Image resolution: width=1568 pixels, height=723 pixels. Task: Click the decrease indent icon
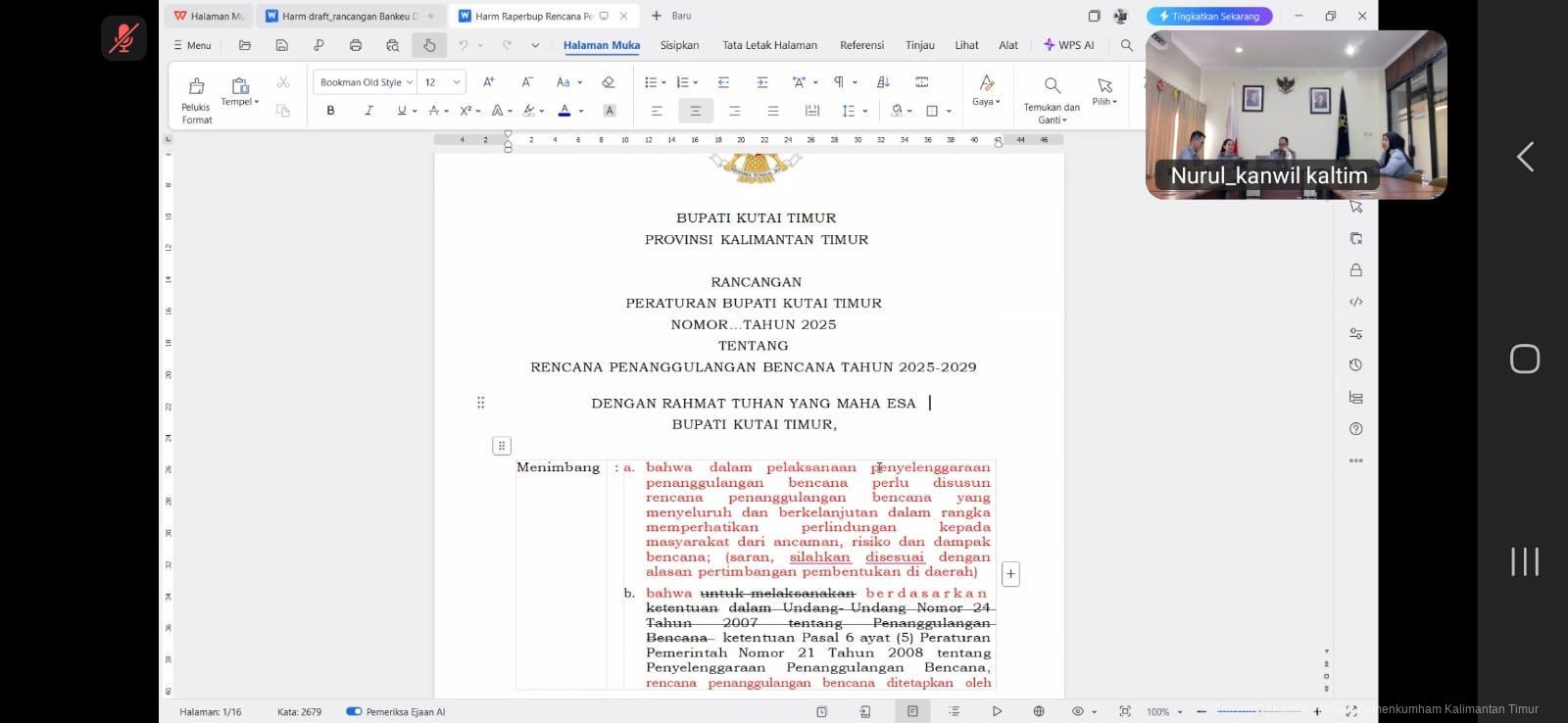(723, 82)
